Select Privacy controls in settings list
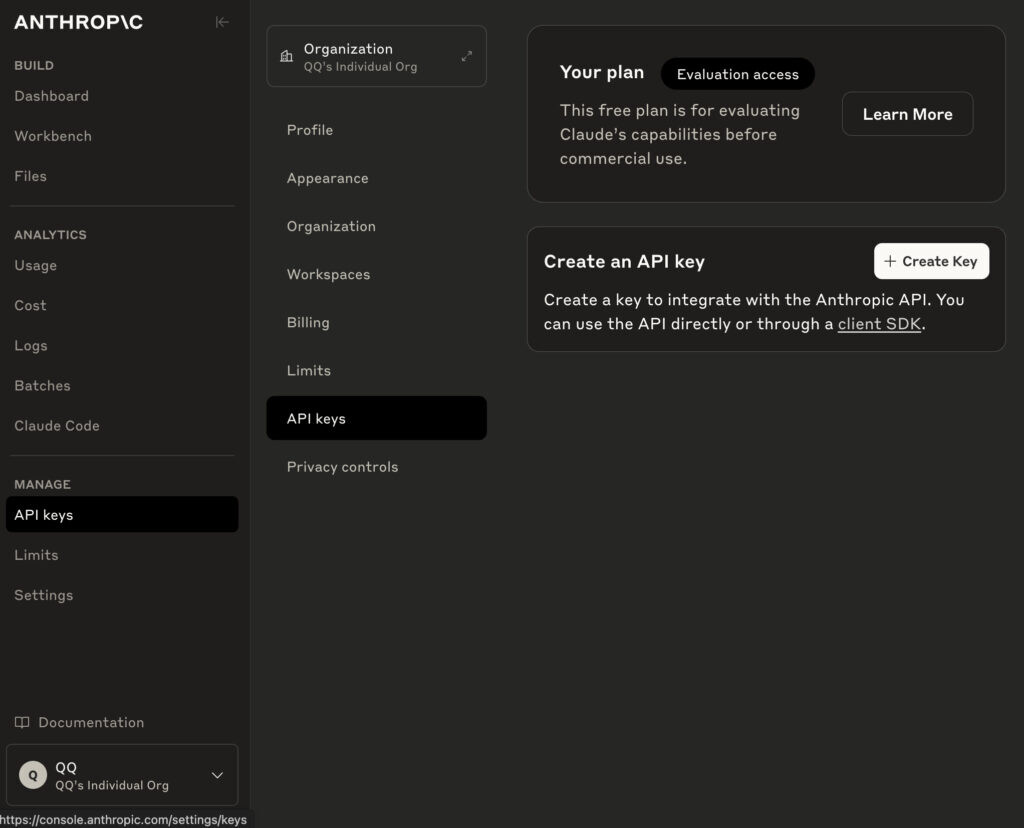The width and height of the screenshot is (1024, 828). point(342,467)
